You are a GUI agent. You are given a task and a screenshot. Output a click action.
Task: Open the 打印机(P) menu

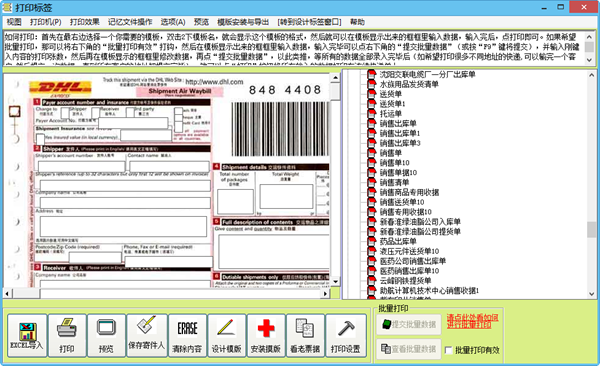(x=46, y=22)
